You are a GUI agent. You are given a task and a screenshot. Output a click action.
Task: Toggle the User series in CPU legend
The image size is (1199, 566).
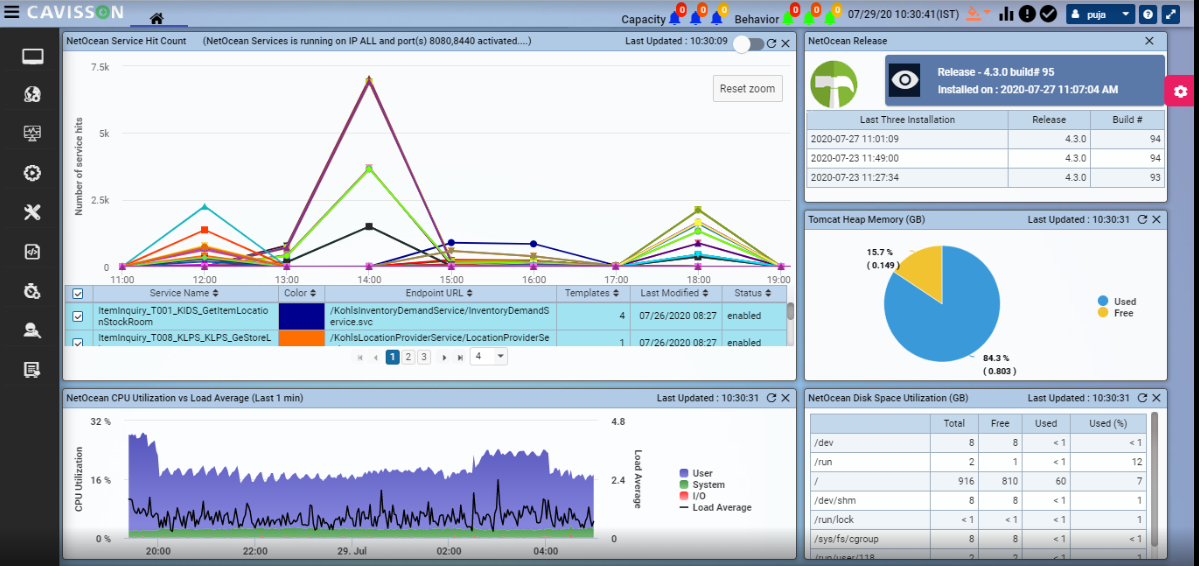coord(696,473)
